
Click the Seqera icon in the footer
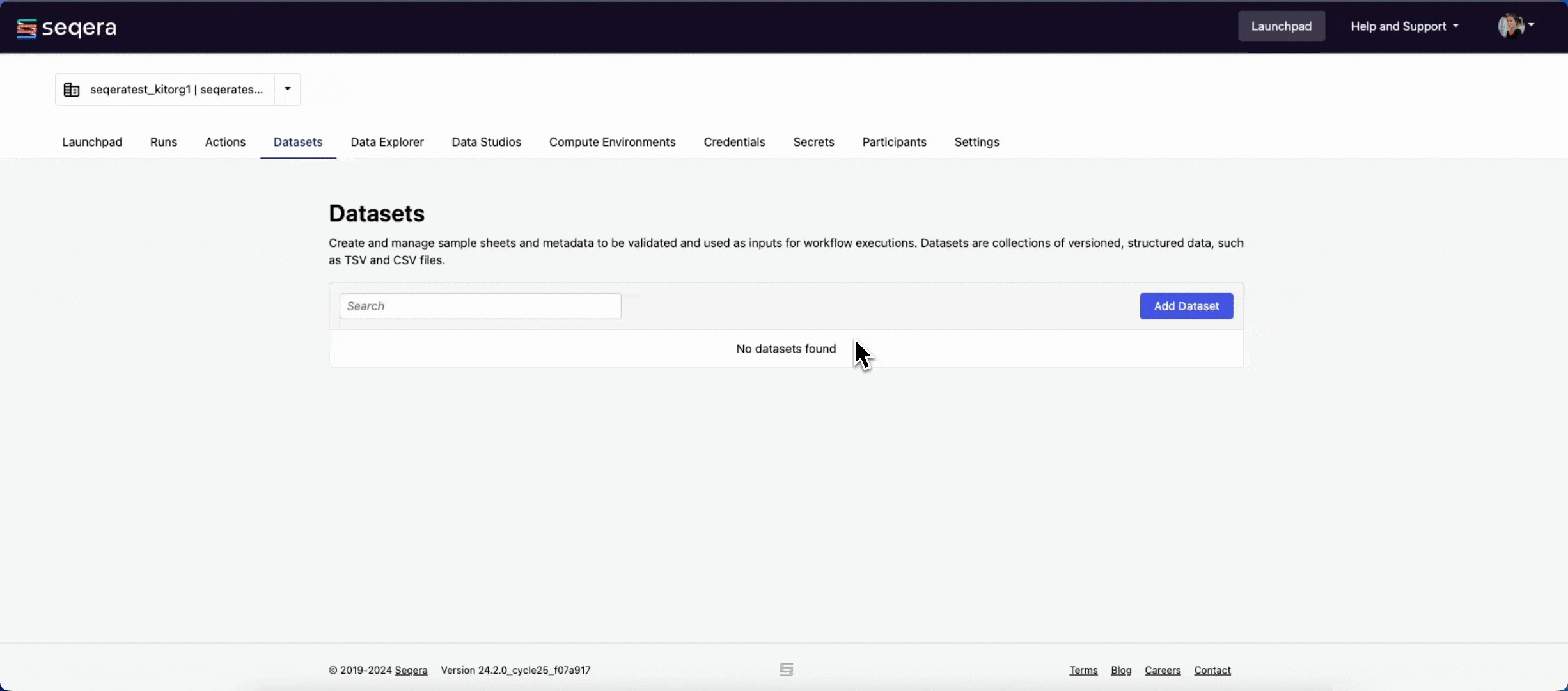(x=785, y=669)
